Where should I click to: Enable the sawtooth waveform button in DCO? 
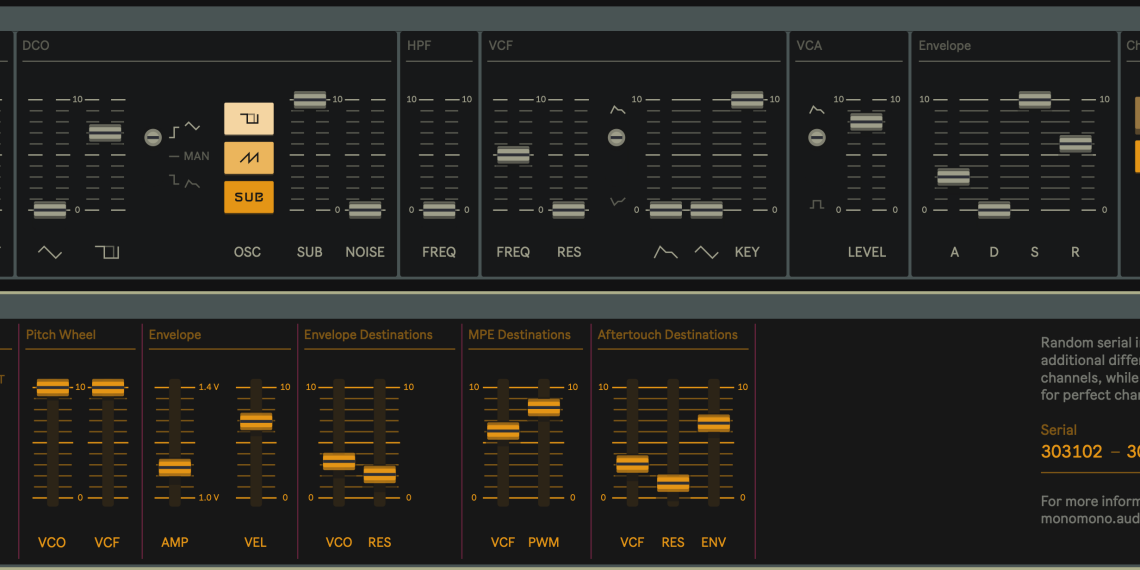pos(248,158)
